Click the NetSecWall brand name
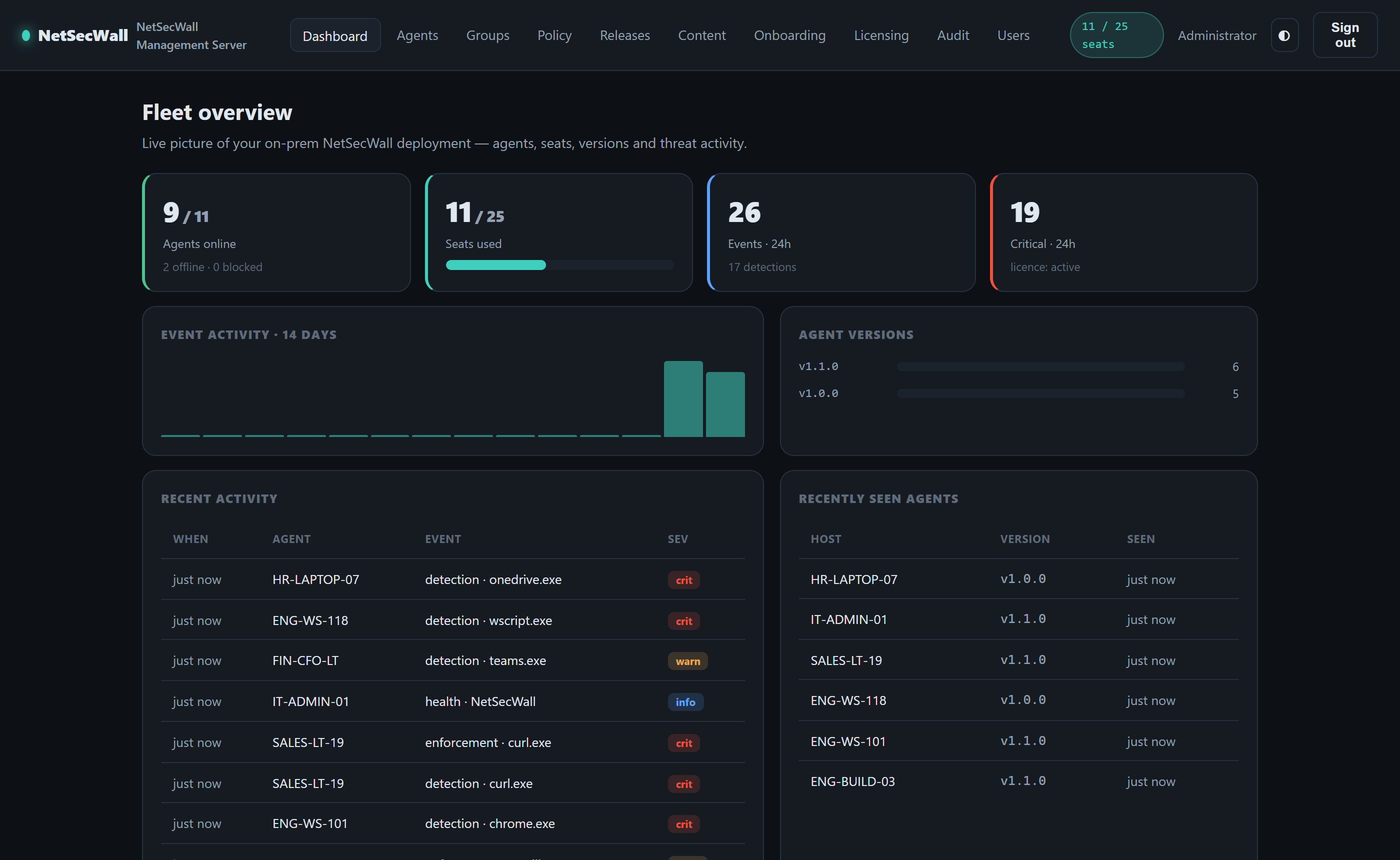 click(x=83, y=35)
